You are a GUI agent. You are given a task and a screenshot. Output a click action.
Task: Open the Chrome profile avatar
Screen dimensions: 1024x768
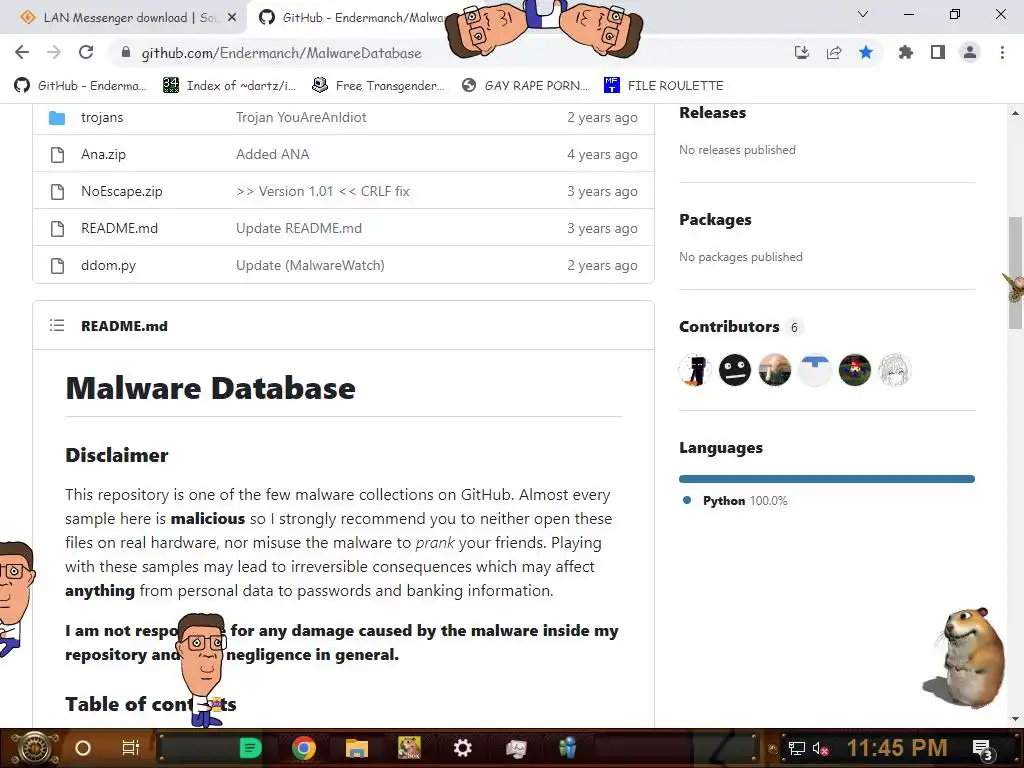coord(970,52)
